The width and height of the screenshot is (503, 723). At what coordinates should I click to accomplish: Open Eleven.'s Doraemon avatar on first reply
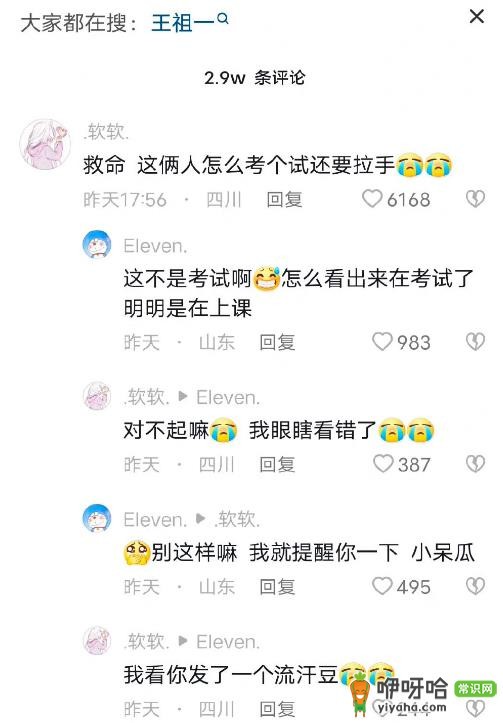(97, 244)
